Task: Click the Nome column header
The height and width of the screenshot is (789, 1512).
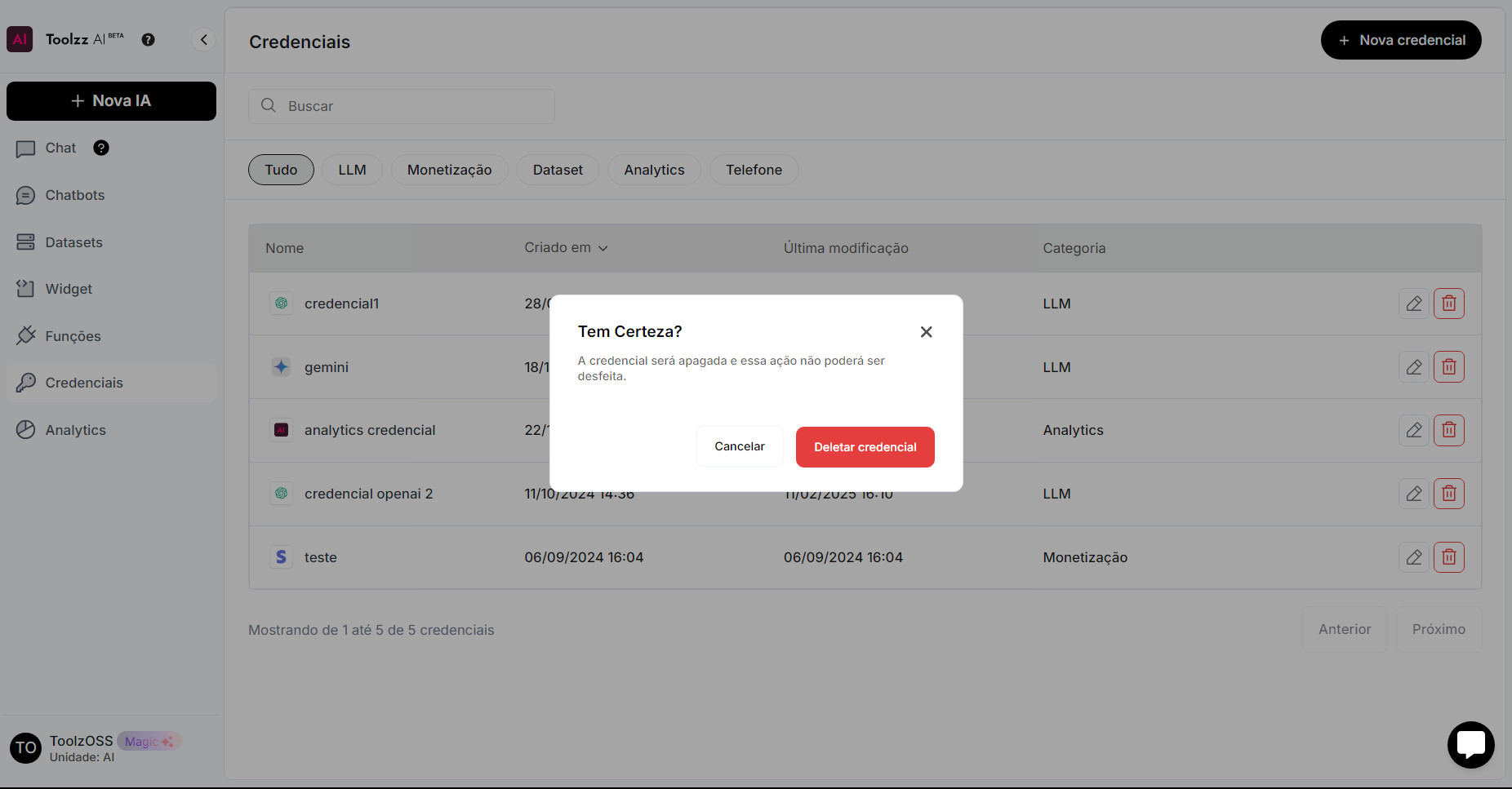Action: click(284, 248)
